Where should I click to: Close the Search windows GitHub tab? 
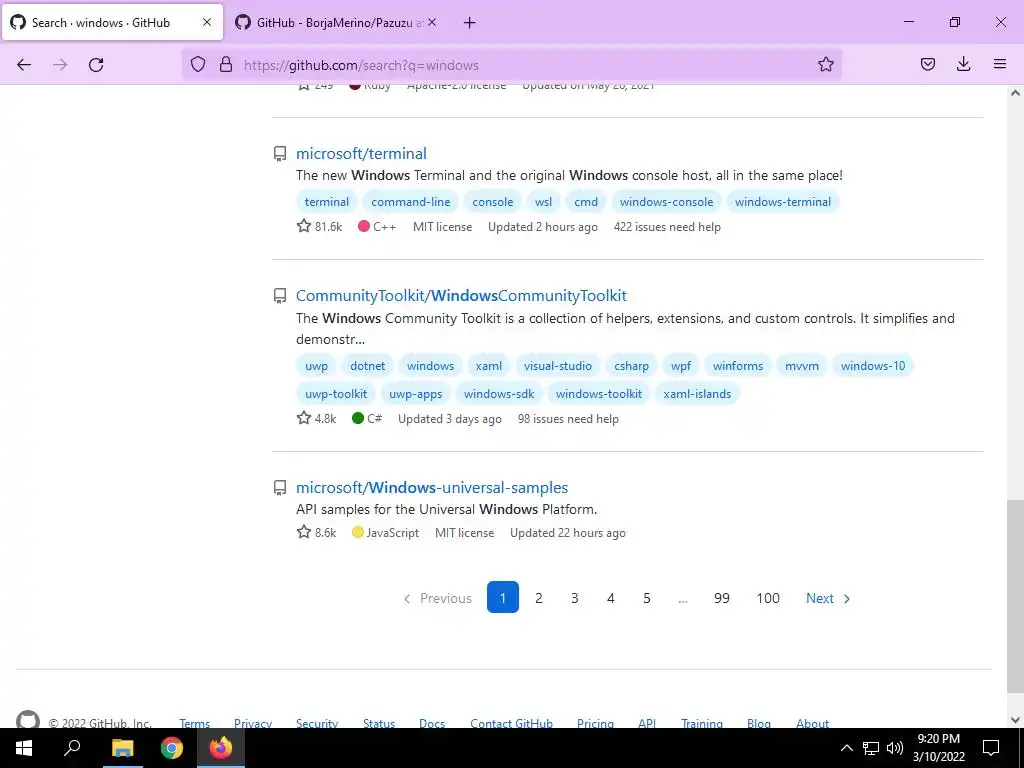point(207,22)
